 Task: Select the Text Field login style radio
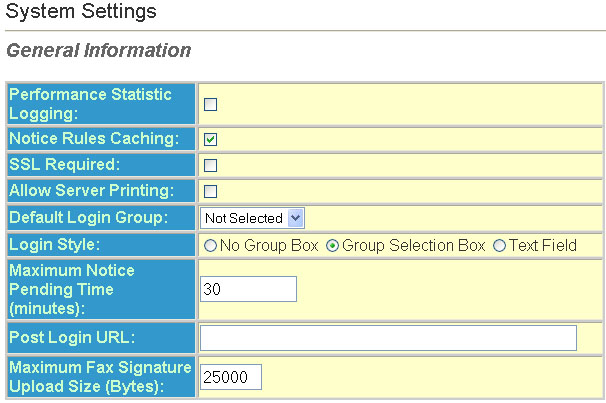499,246
